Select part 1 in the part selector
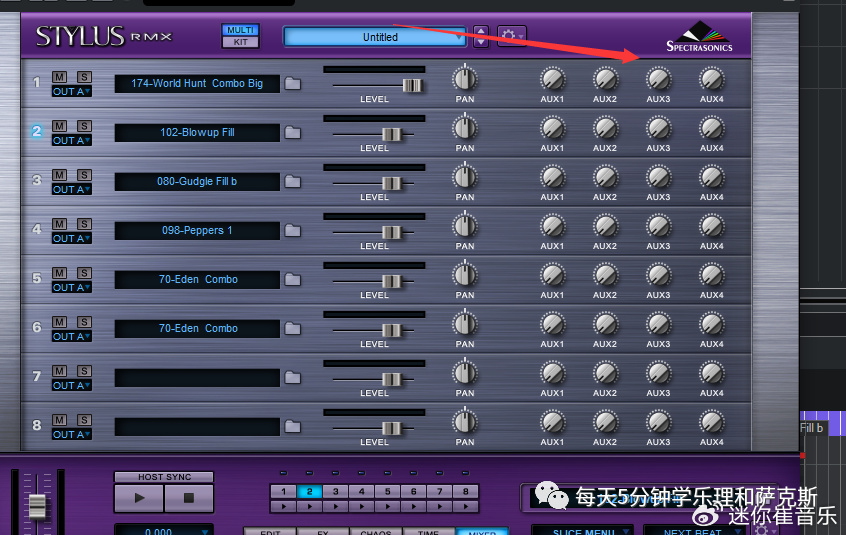Viewport: 846px width, 535px height. pos(283,492)
